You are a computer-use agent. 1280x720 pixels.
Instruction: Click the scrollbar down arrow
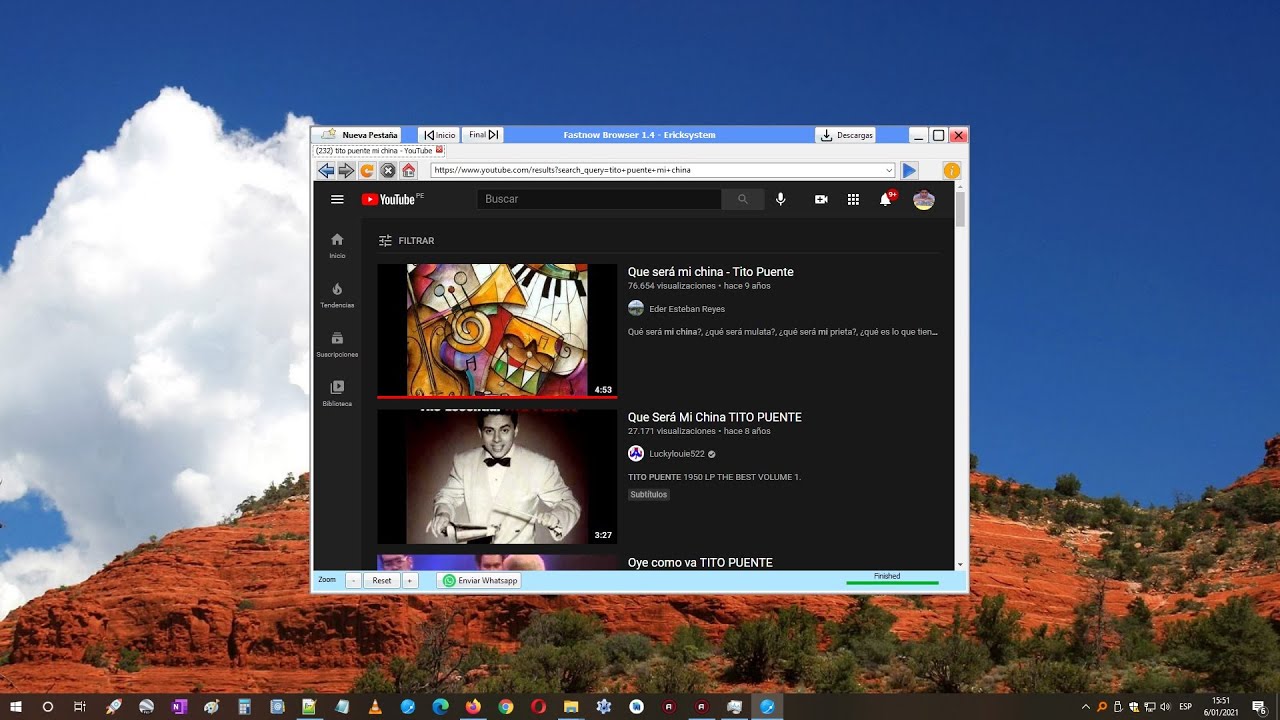point(960,564)
